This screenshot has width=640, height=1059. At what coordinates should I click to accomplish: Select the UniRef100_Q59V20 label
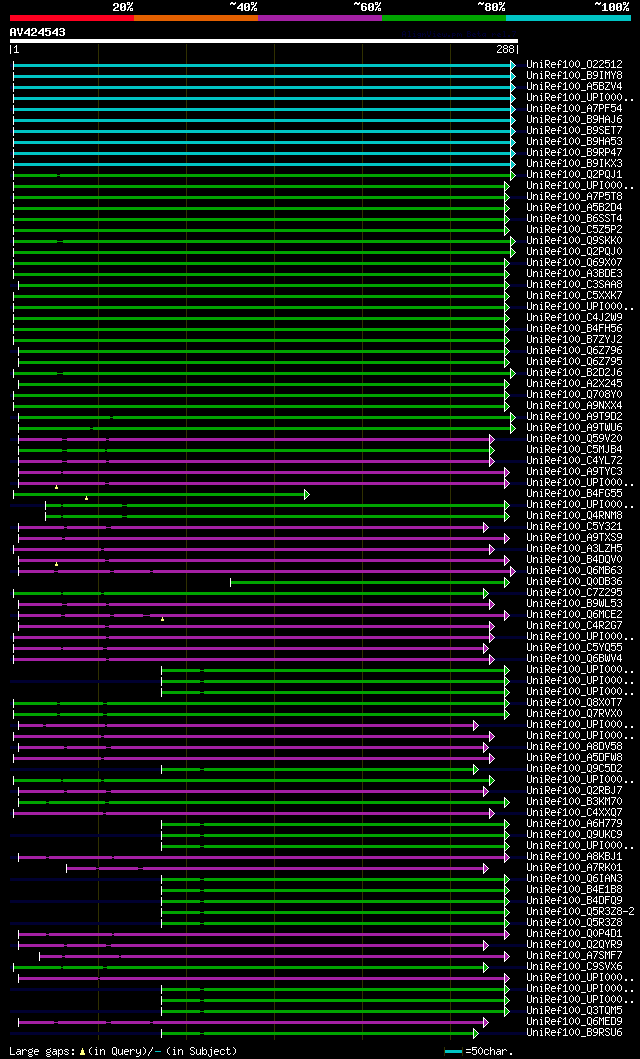(x=575, y=439)
